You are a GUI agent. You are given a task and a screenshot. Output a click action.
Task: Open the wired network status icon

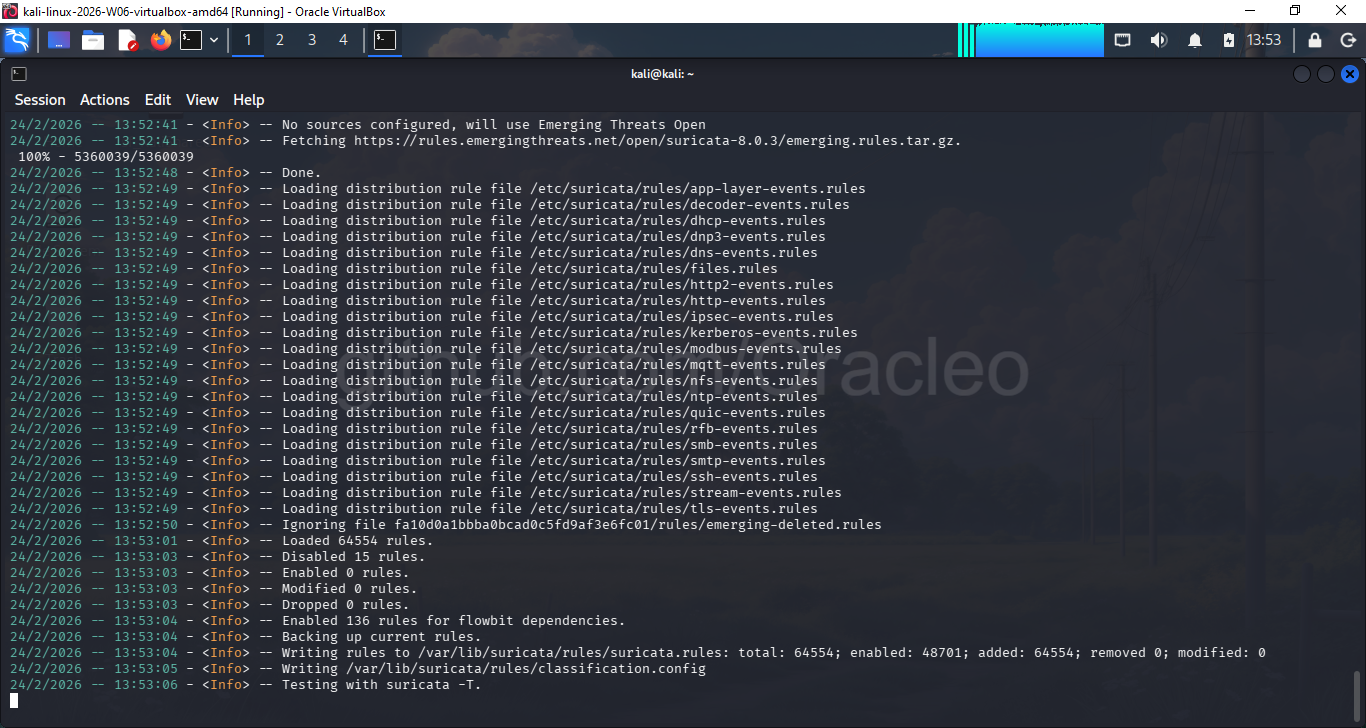(1123, 40)
